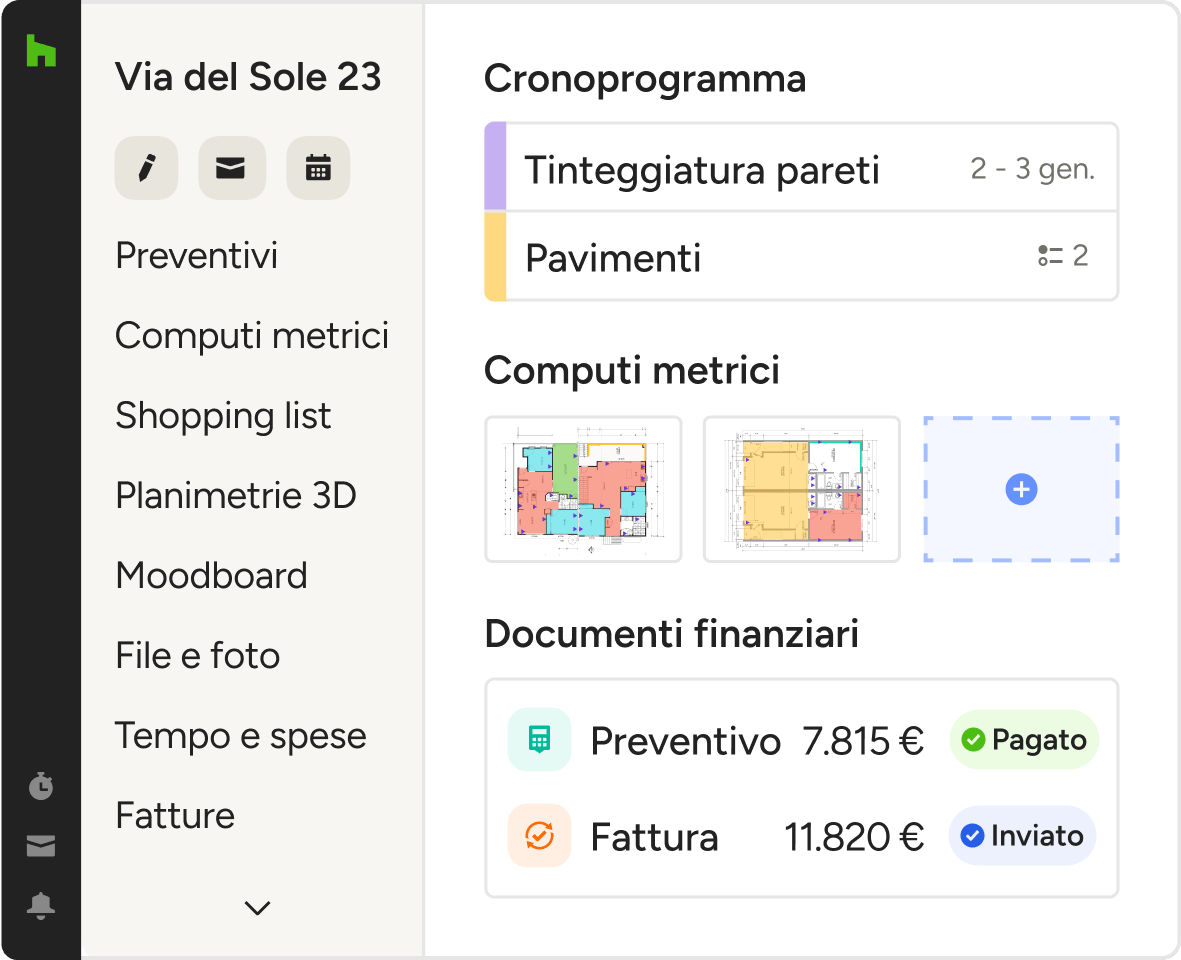This screenshot has width=1181, height=960.
Task: Click the pencil edit icon
Action: [x=147, y=168]
